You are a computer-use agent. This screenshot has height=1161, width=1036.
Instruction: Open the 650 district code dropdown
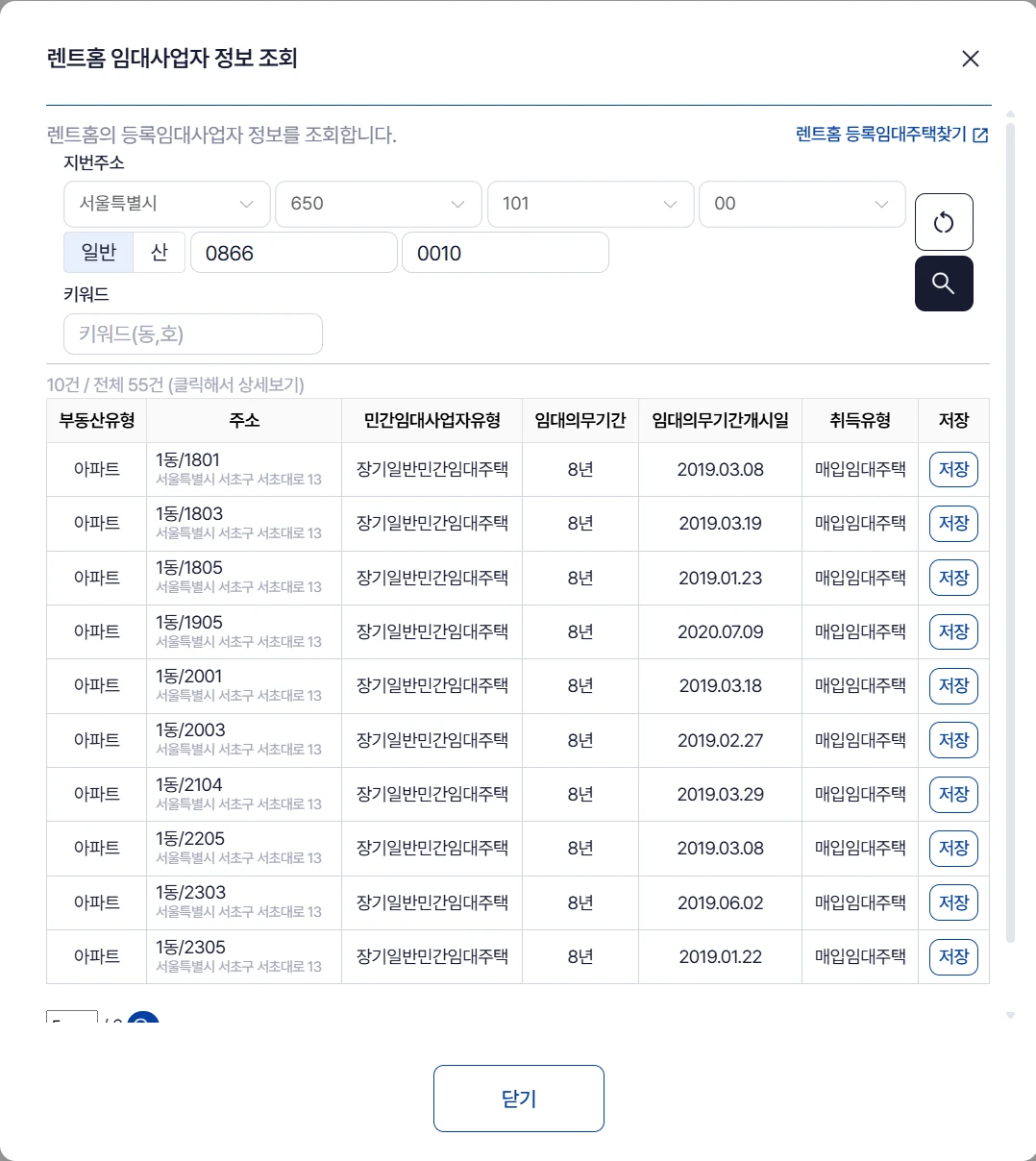tap(378, 204)
